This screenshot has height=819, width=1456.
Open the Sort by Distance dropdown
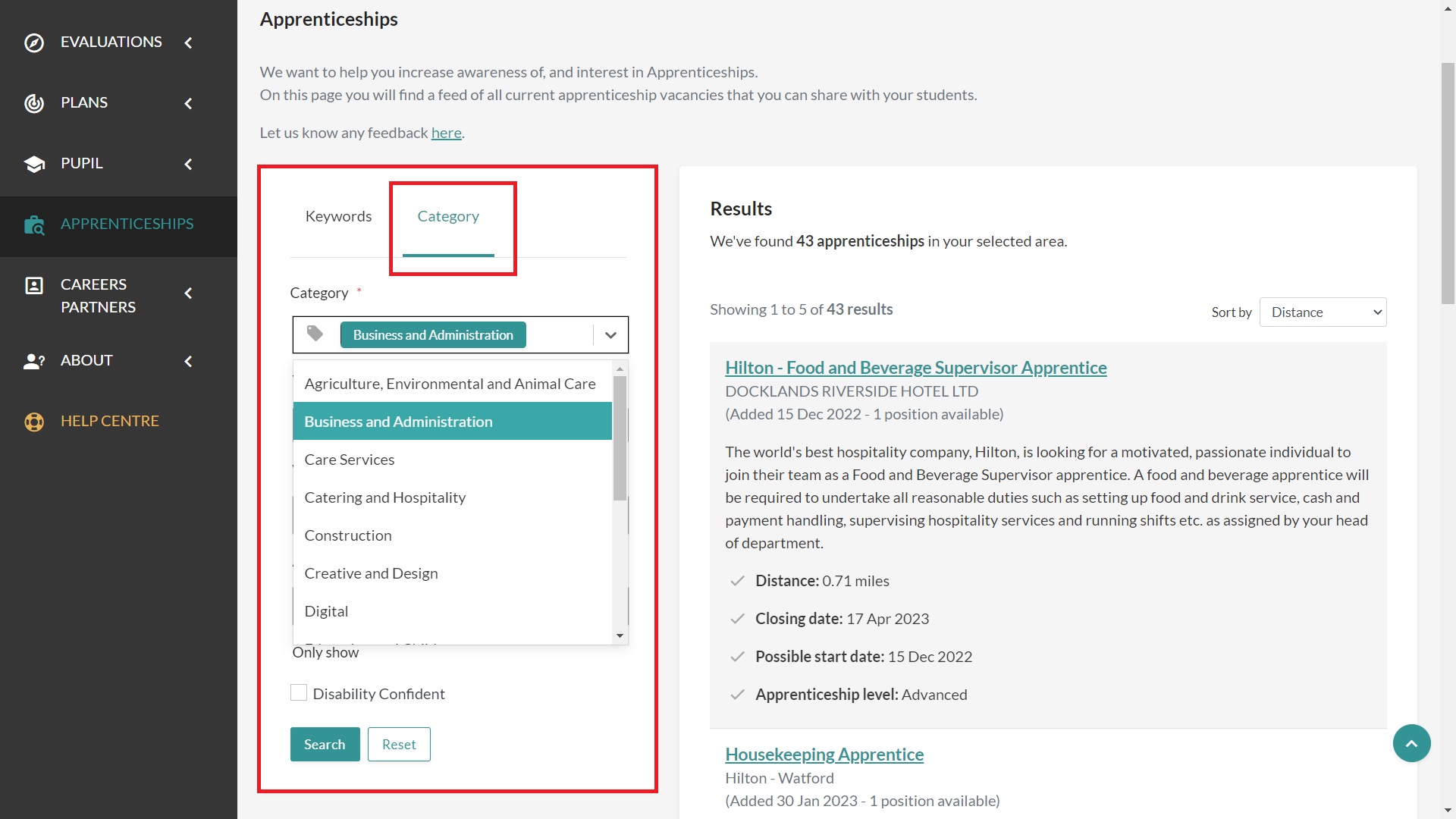click(1323, 312)
